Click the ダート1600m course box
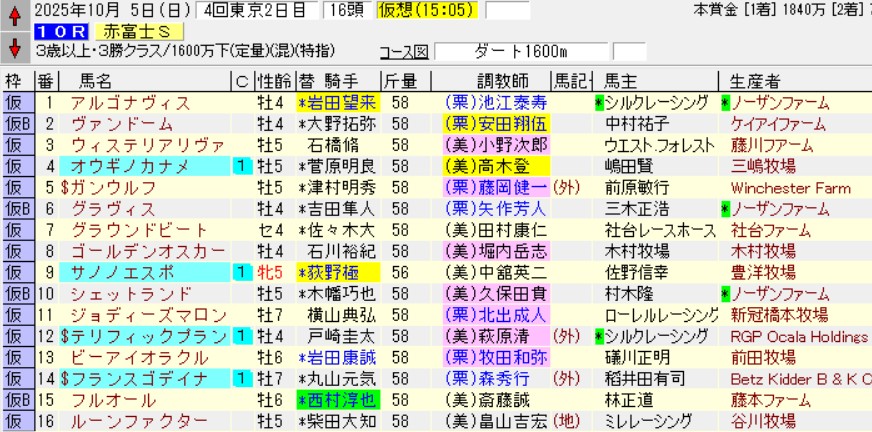Viewport: 872px width, 432px height. 522,51
